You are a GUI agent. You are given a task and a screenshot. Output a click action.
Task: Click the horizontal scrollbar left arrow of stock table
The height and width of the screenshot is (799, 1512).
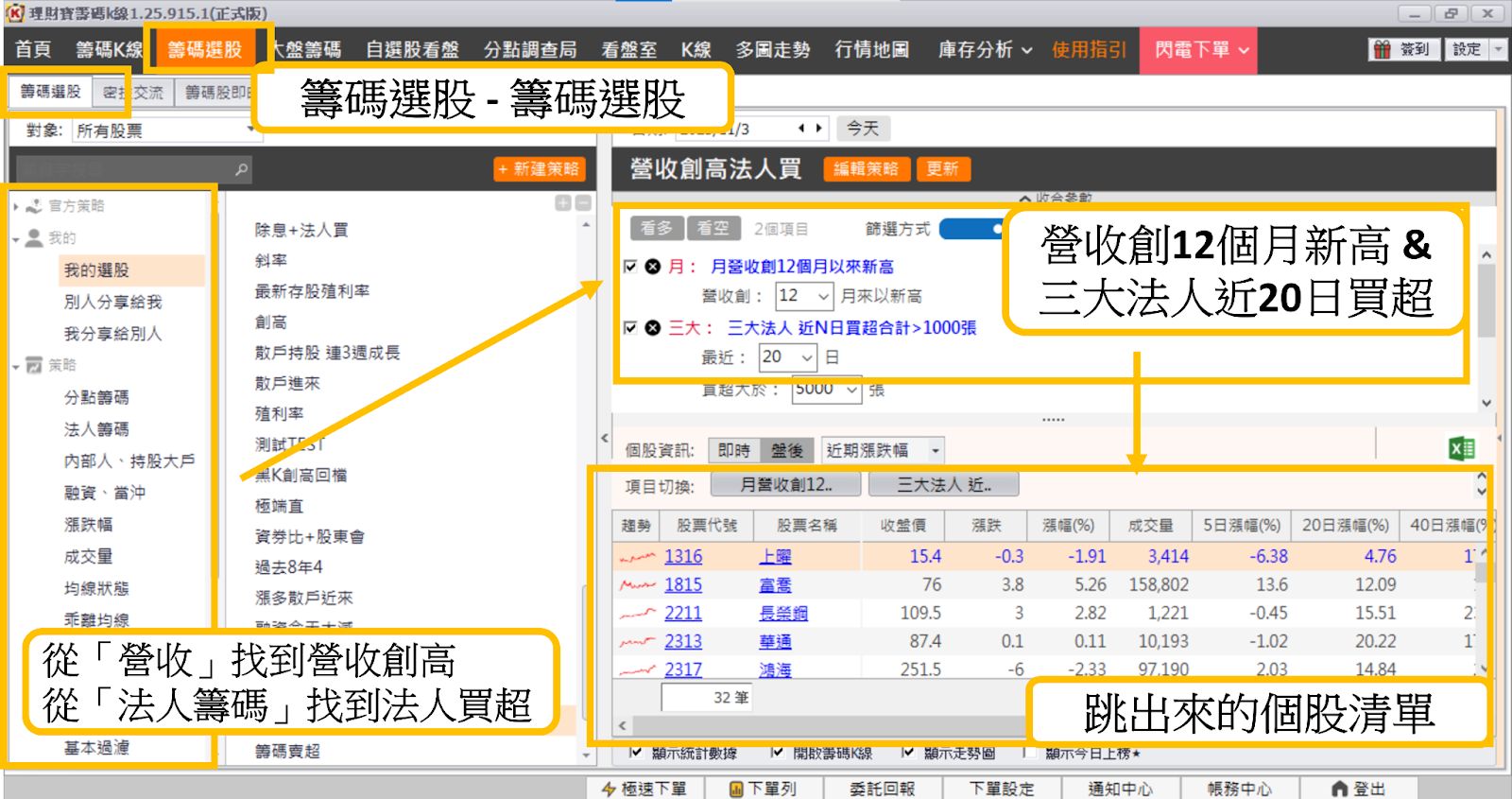coord(622,726)
